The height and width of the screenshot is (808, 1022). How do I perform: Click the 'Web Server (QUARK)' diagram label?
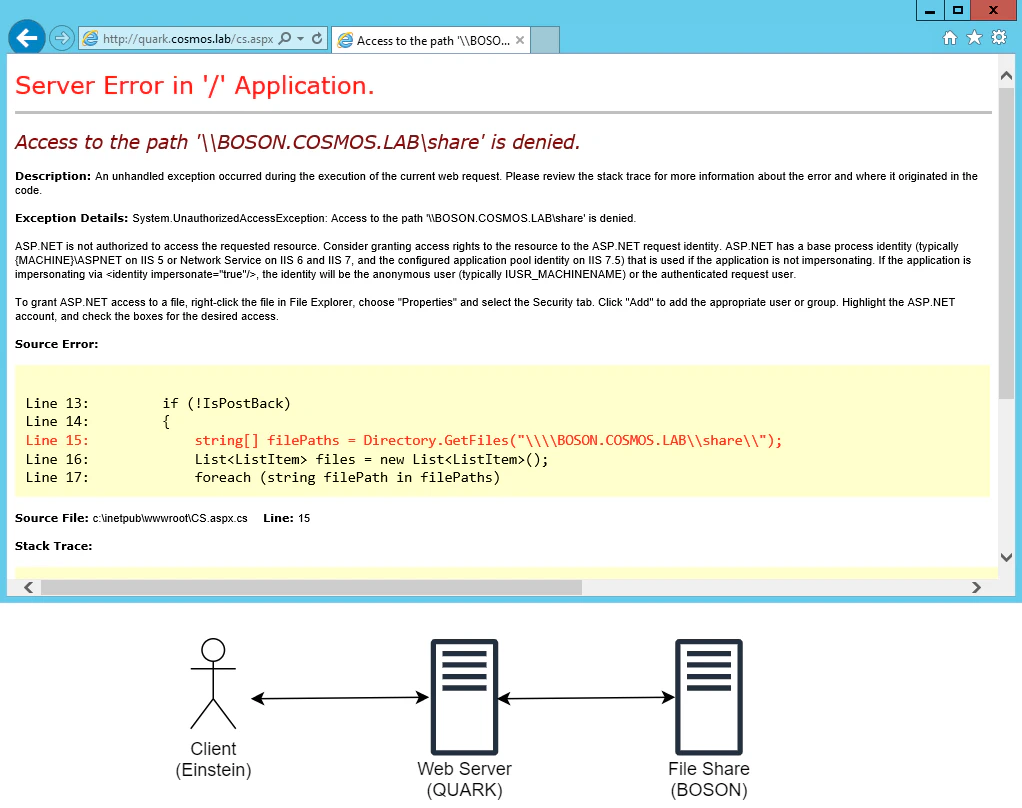465,779
